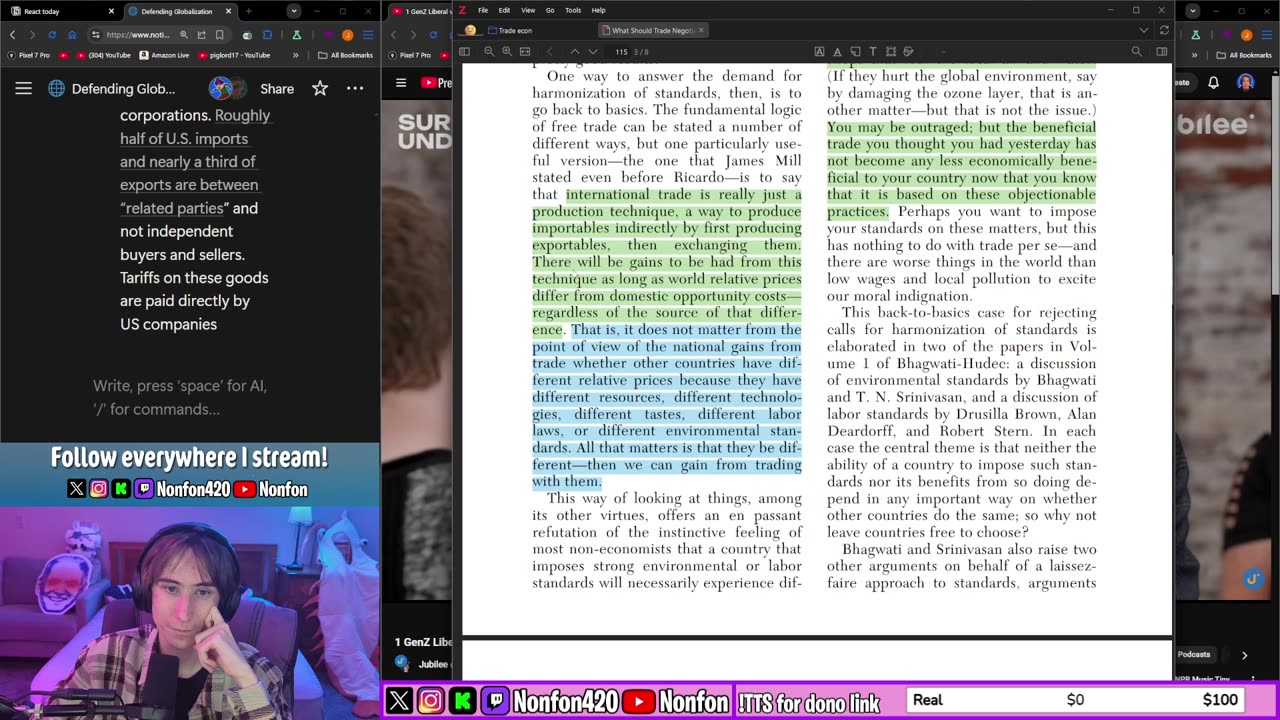Open (304) YouTube bookmark

(x=103, y=55)
